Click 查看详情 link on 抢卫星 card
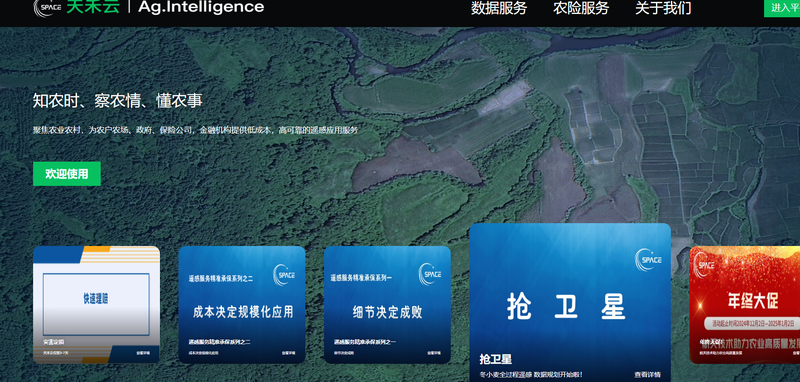The image size is (800, 382). pos(647,374)
